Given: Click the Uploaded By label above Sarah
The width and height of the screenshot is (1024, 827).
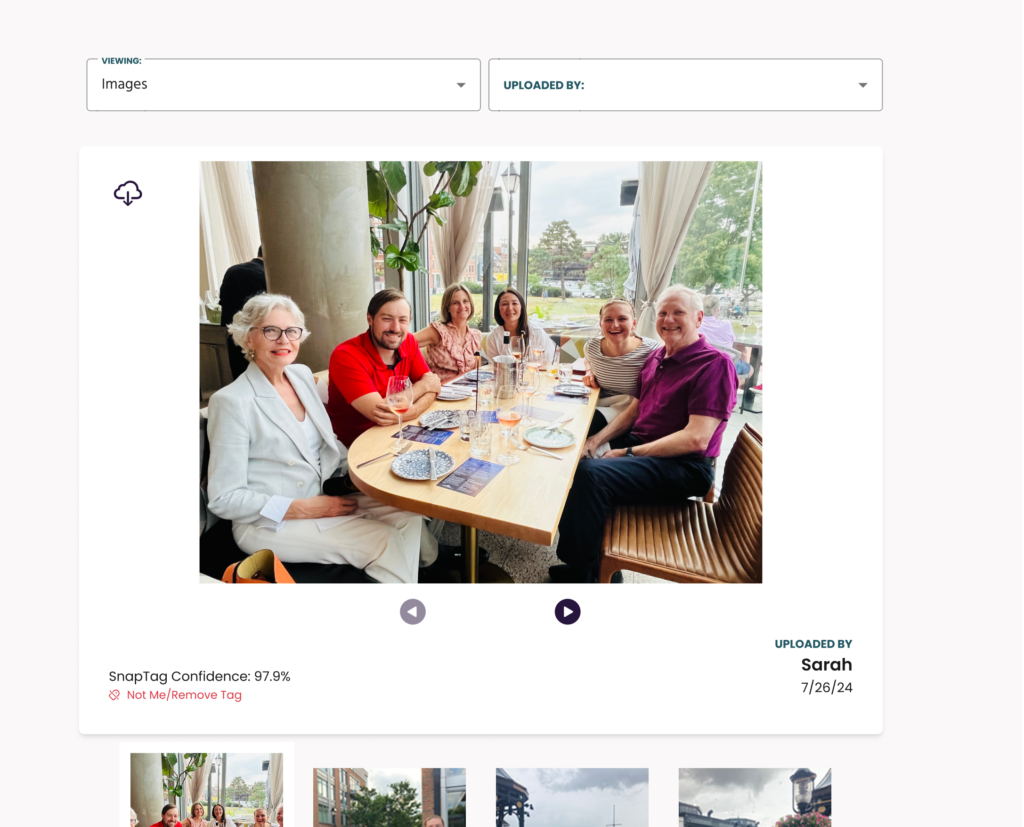Looking at the screenshot, I should (x=814, y=644).
